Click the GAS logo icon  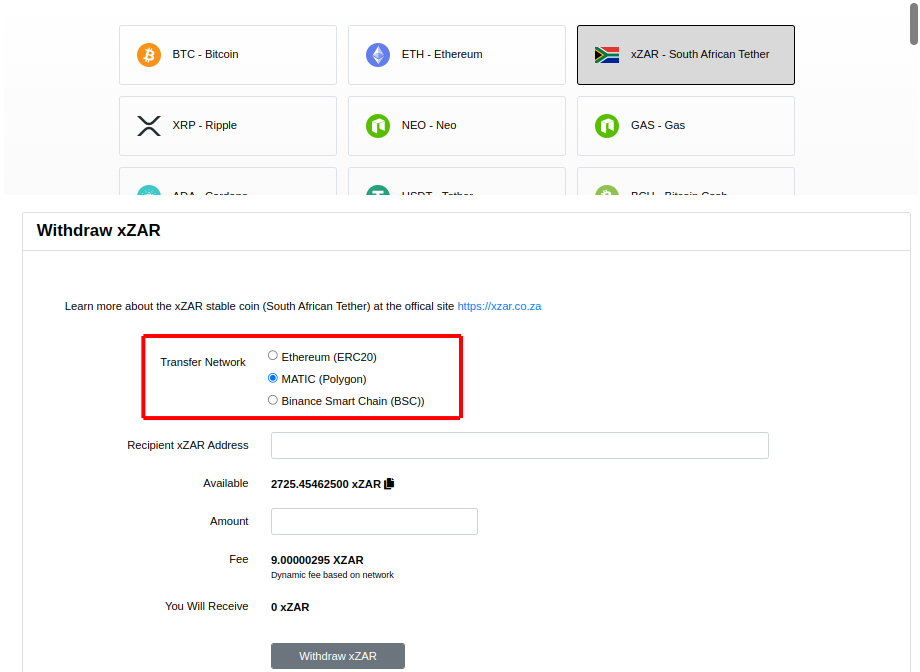pyautogui.click(x=607, y=126)
